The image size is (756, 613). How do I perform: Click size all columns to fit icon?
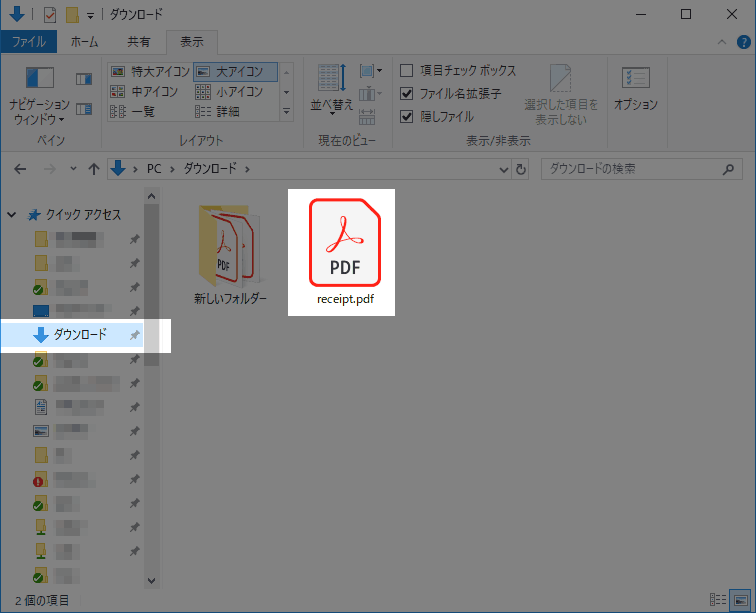[x=367, y=116]
